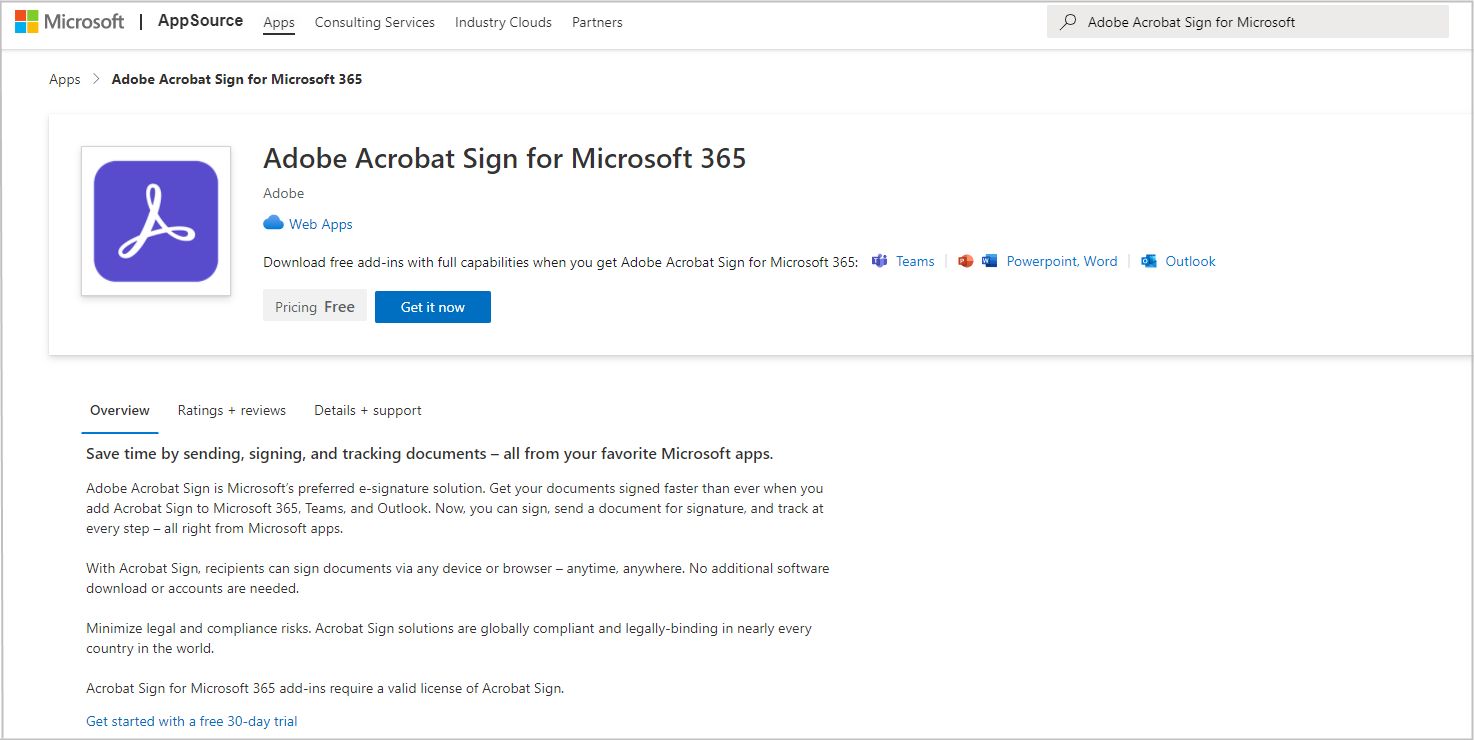Open Consulting Services menu item
This screenshot has width=1474, height=740.
[x=375, y=22]
